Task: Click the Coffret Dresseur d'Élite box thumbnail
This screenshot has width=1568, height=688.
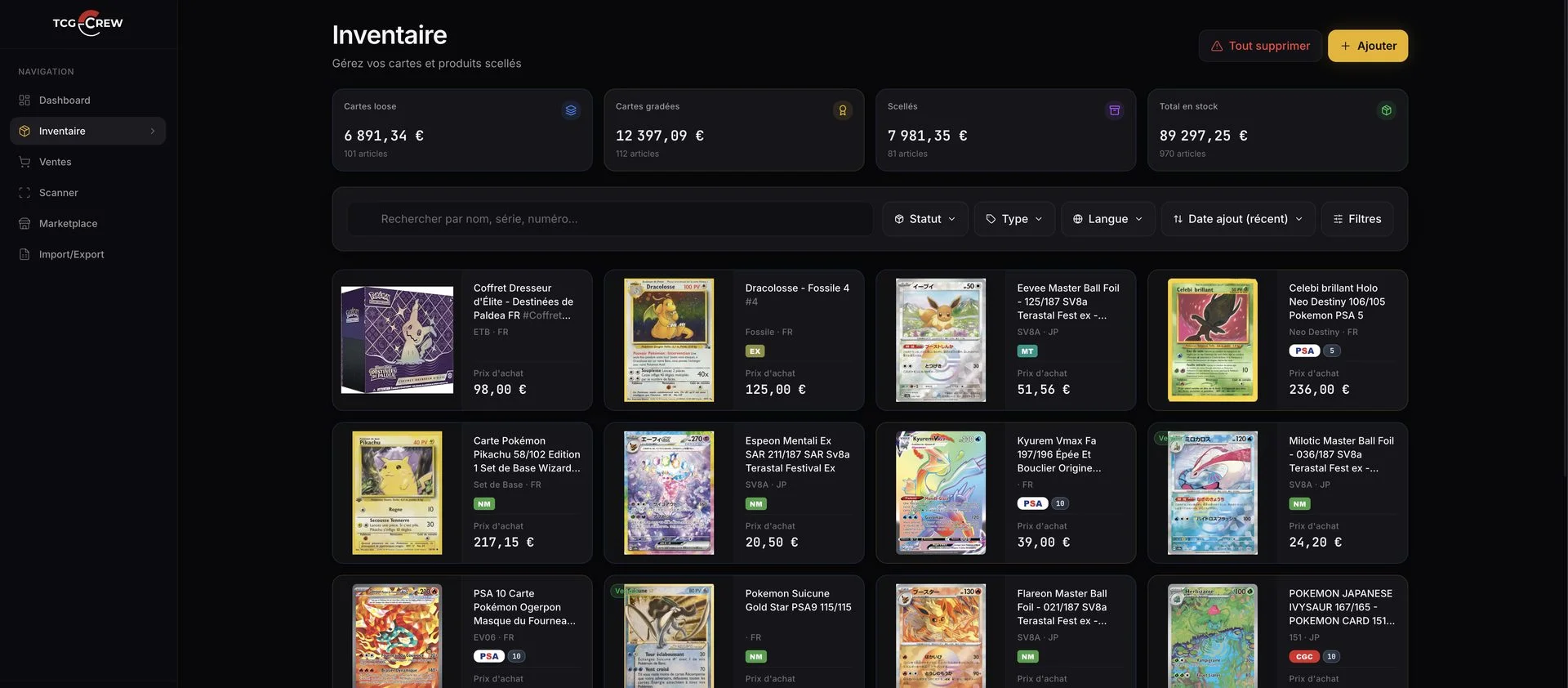Action: click(397, 340)
